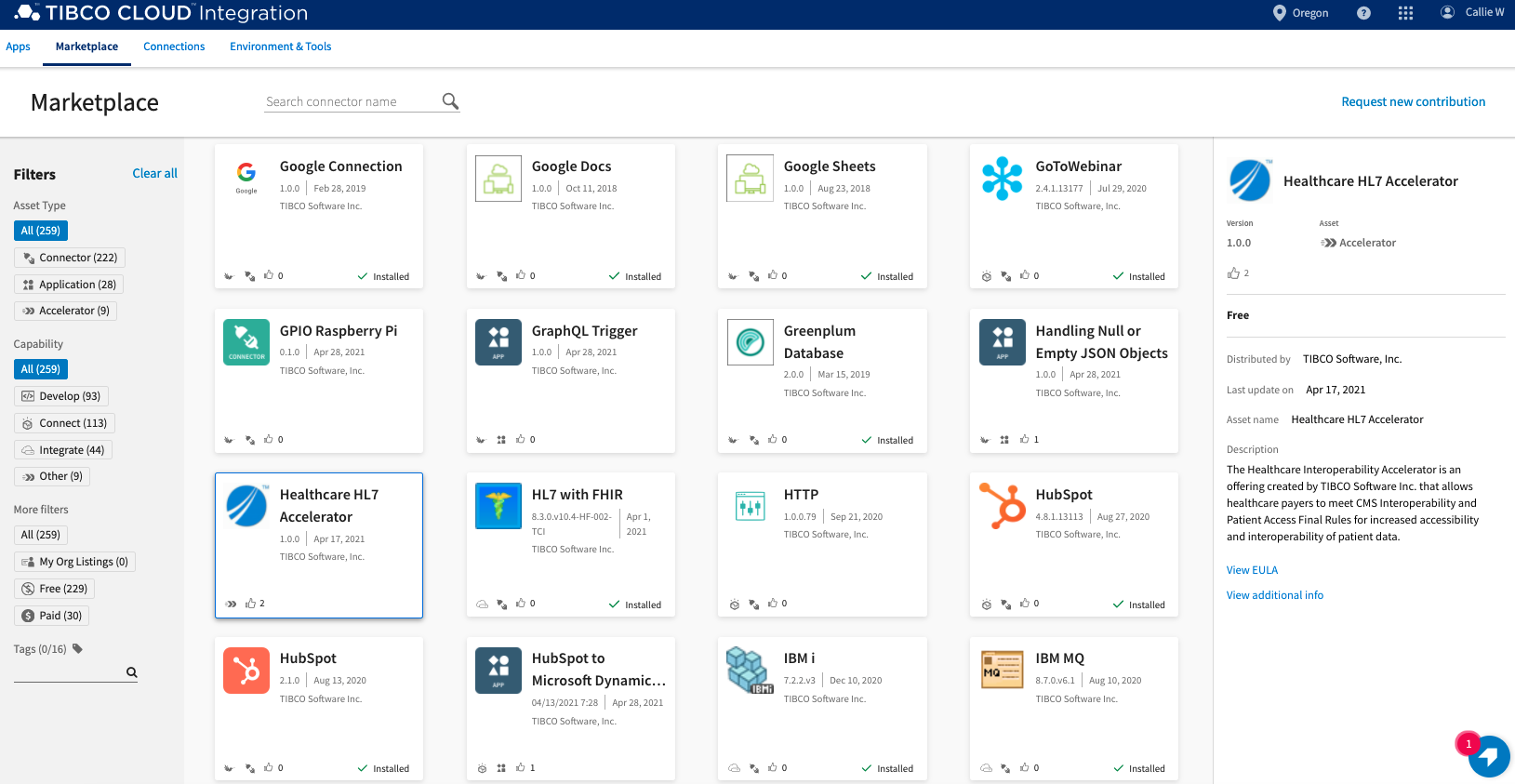
Task: Open the Google Connection card icon
Action: (x=246, y=178)
